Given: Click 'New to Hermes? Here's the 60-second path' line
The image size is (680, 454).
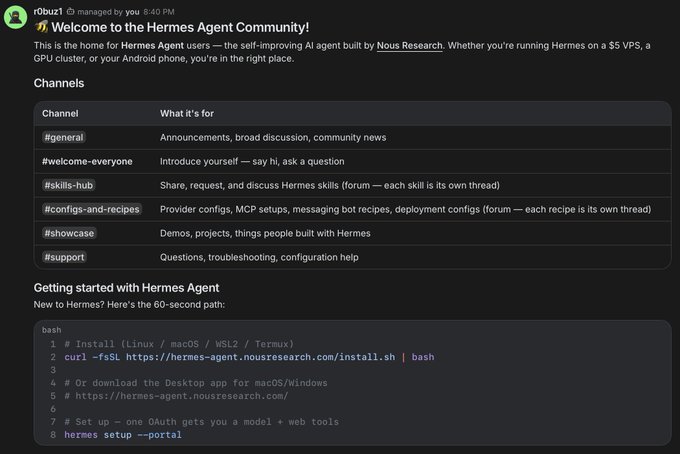Looking at the screenshot, I should (129, 304).
